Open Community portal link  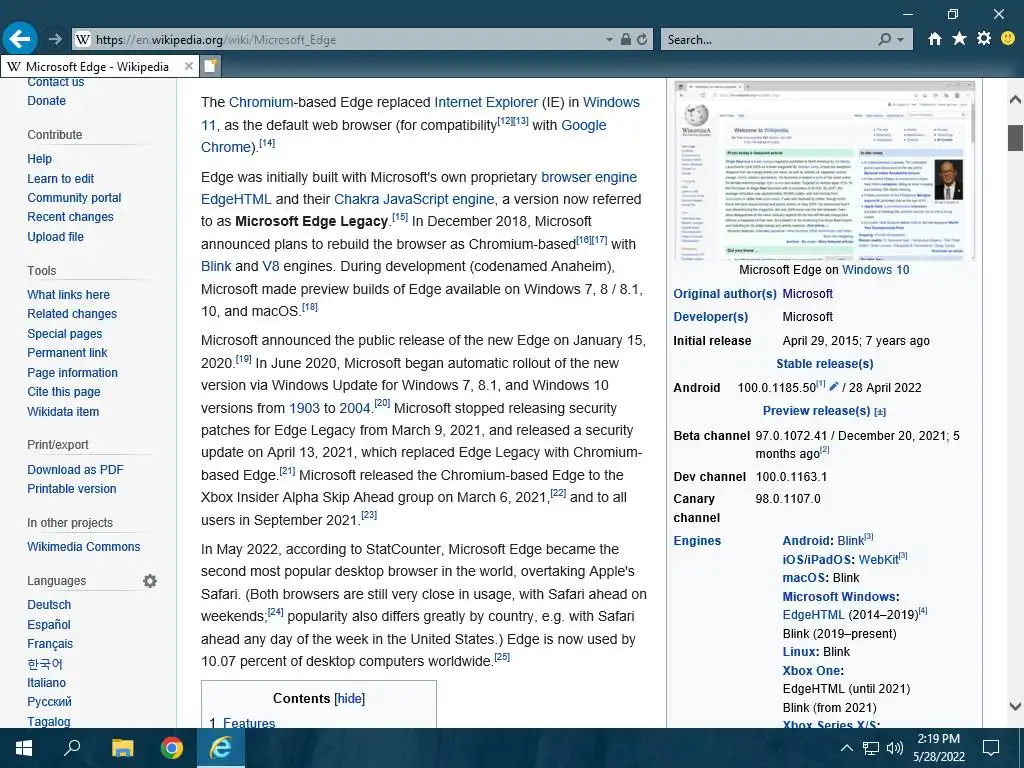click(74, 197)
